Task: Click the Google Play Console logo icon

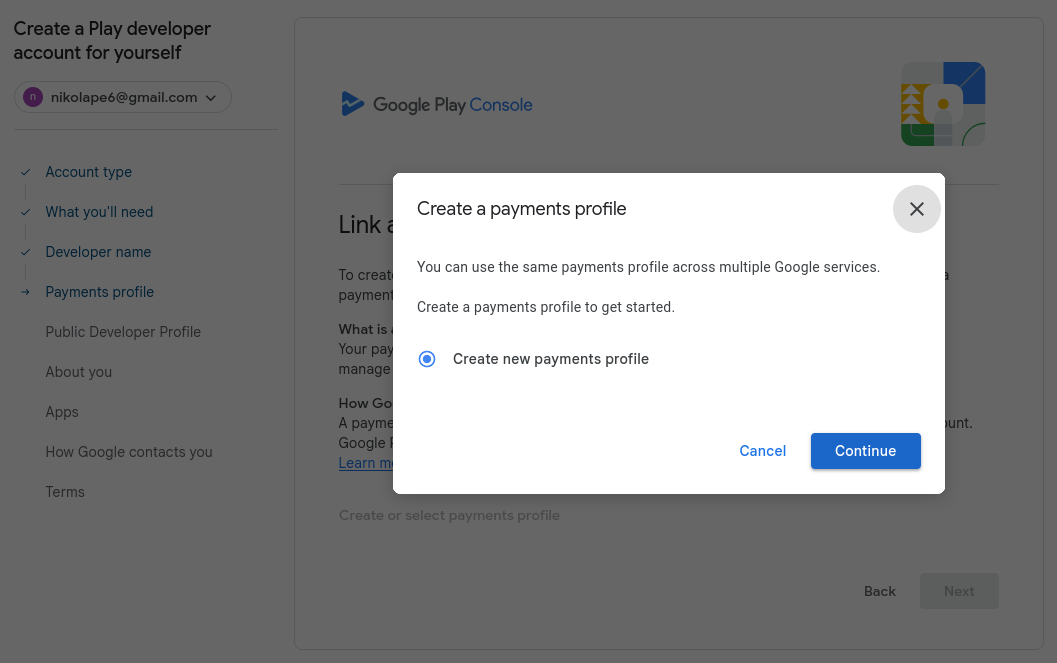Action: pos(352,104)
